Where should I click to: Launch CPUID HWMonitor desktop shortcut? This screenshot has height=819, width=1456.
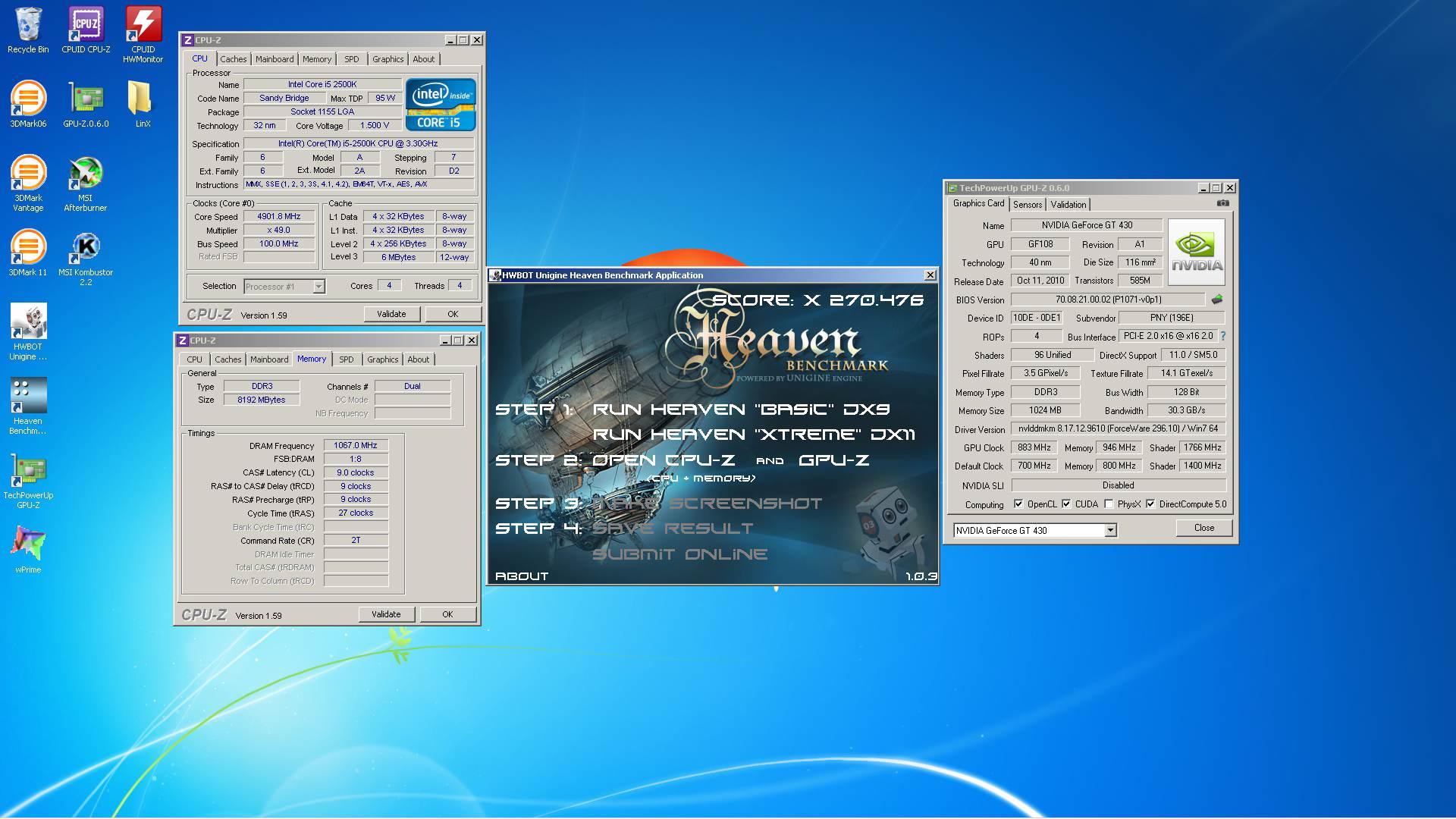(143, 35)
